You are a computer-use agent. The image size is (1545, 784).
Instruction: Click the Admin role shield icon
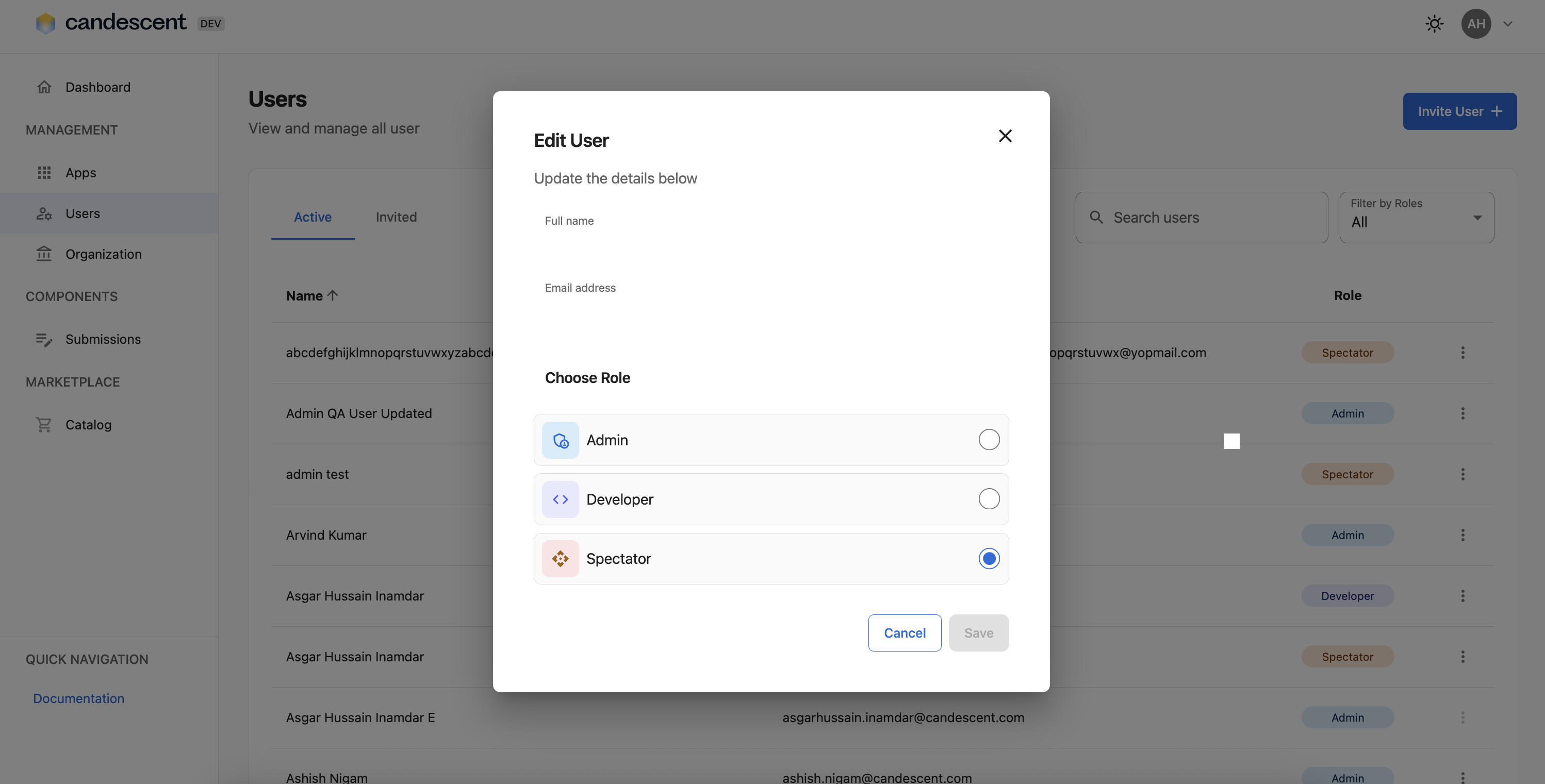coord(560,440)
